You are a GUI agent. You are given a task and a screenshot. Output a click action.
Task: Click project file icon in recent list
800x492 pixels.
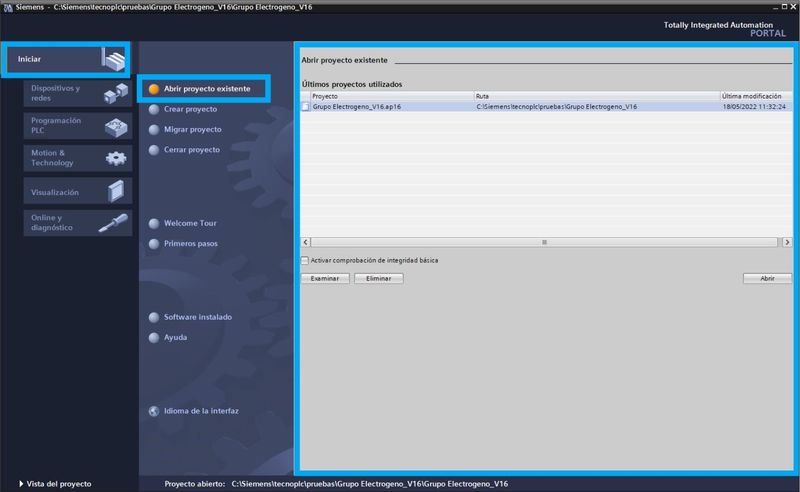tap(305, 107)
